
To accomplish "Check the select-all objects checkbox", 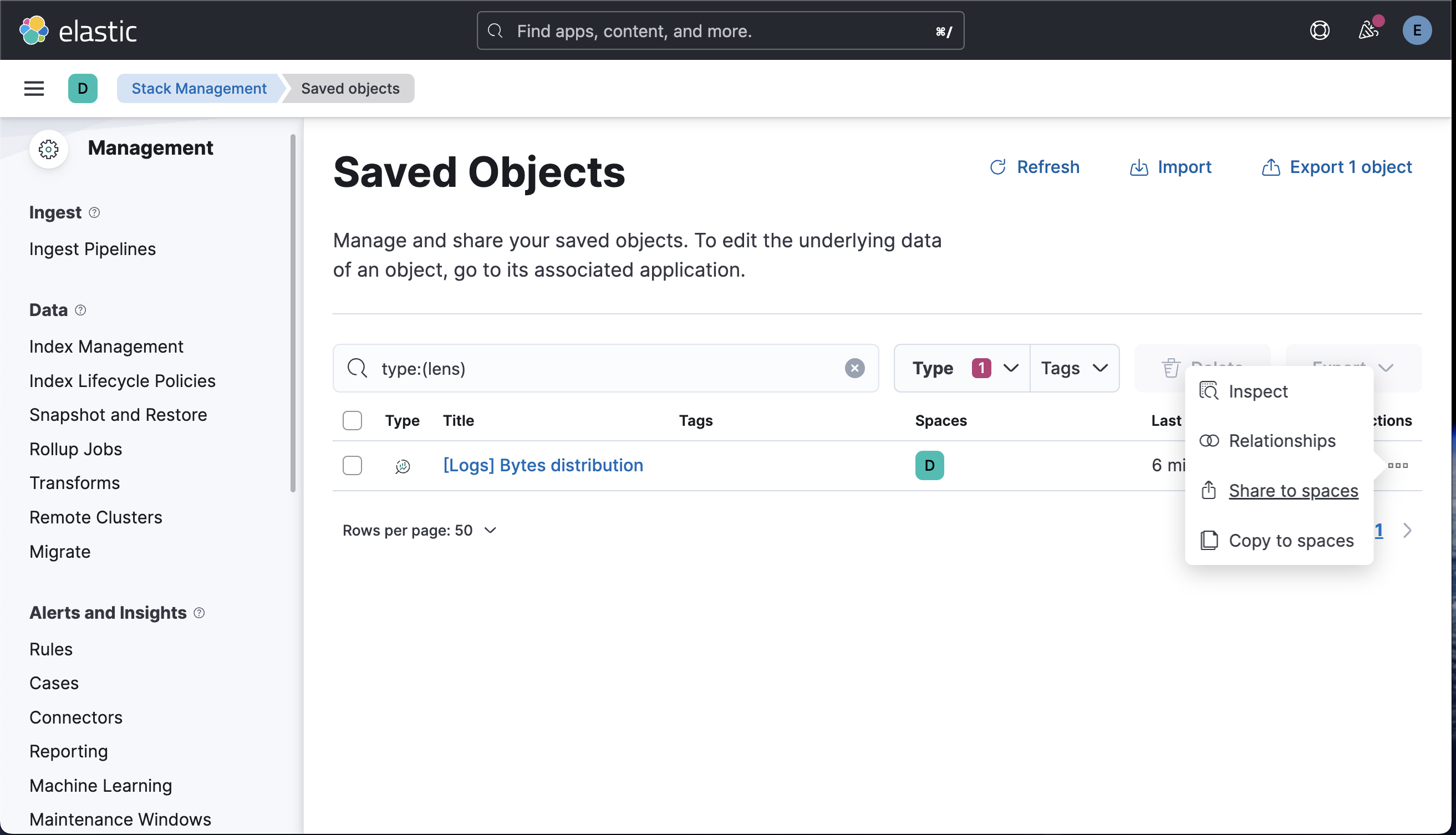I will pos(353,420).
